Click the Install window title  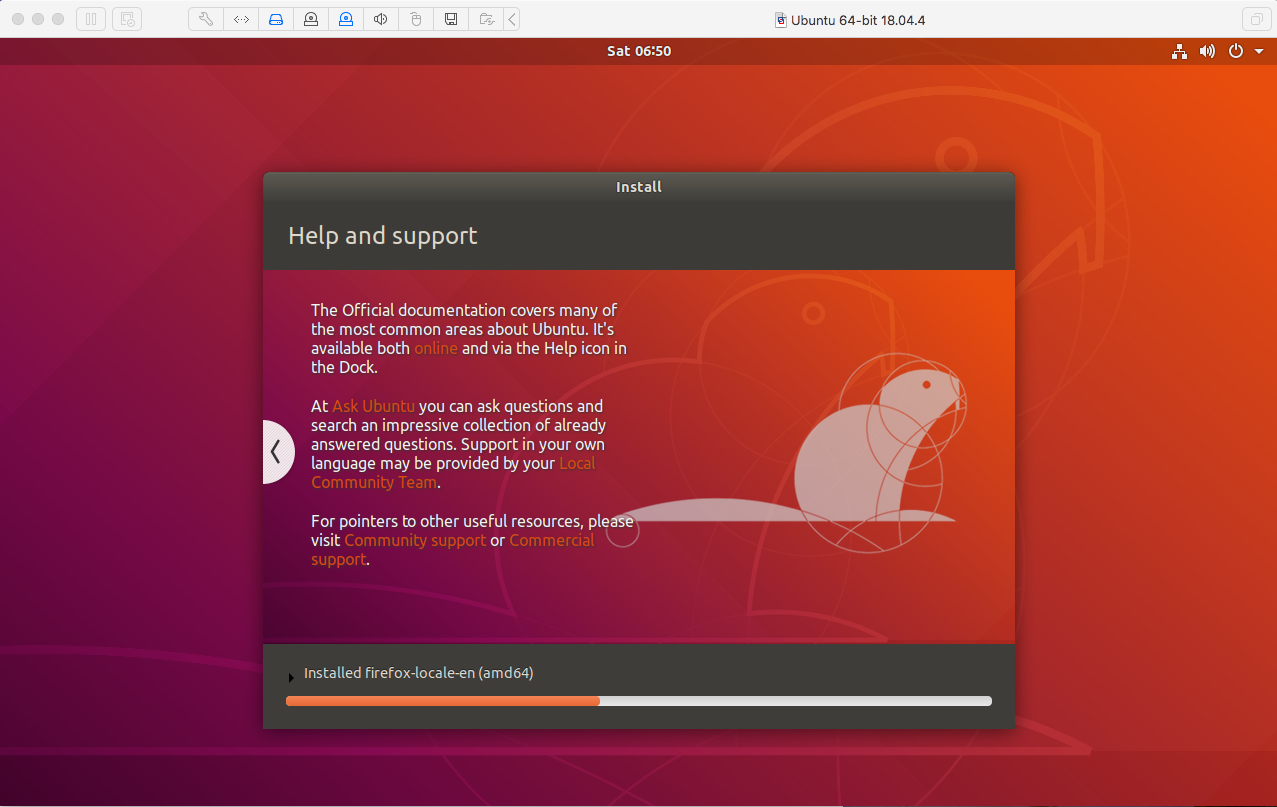click(x=639, y=187)
